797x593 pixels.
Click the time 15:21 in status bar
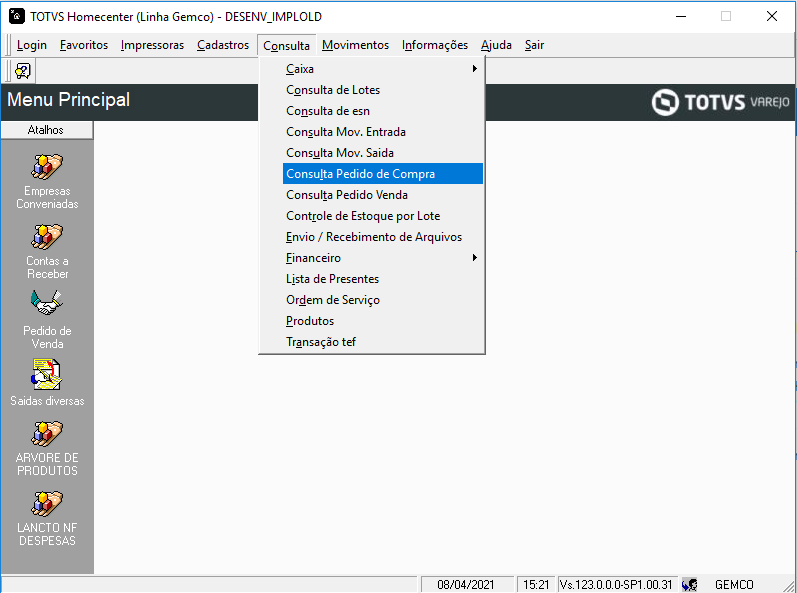pyautogui.click(x=536, y=585)
